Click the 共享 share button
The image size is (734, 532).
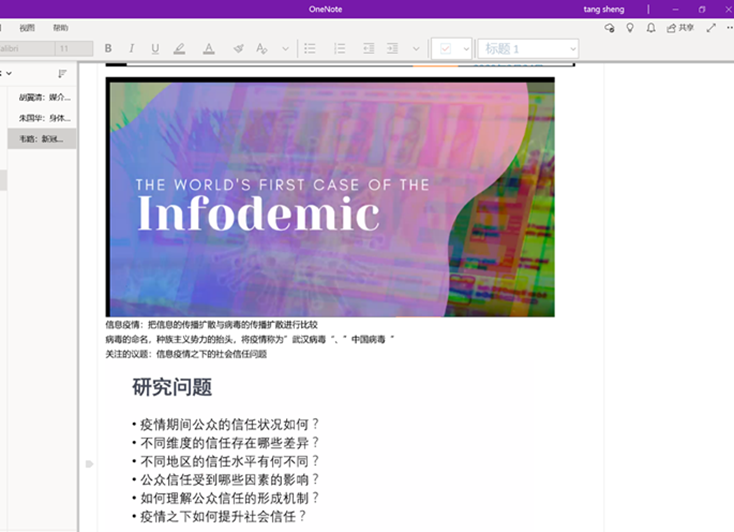[x=680, y=28]
